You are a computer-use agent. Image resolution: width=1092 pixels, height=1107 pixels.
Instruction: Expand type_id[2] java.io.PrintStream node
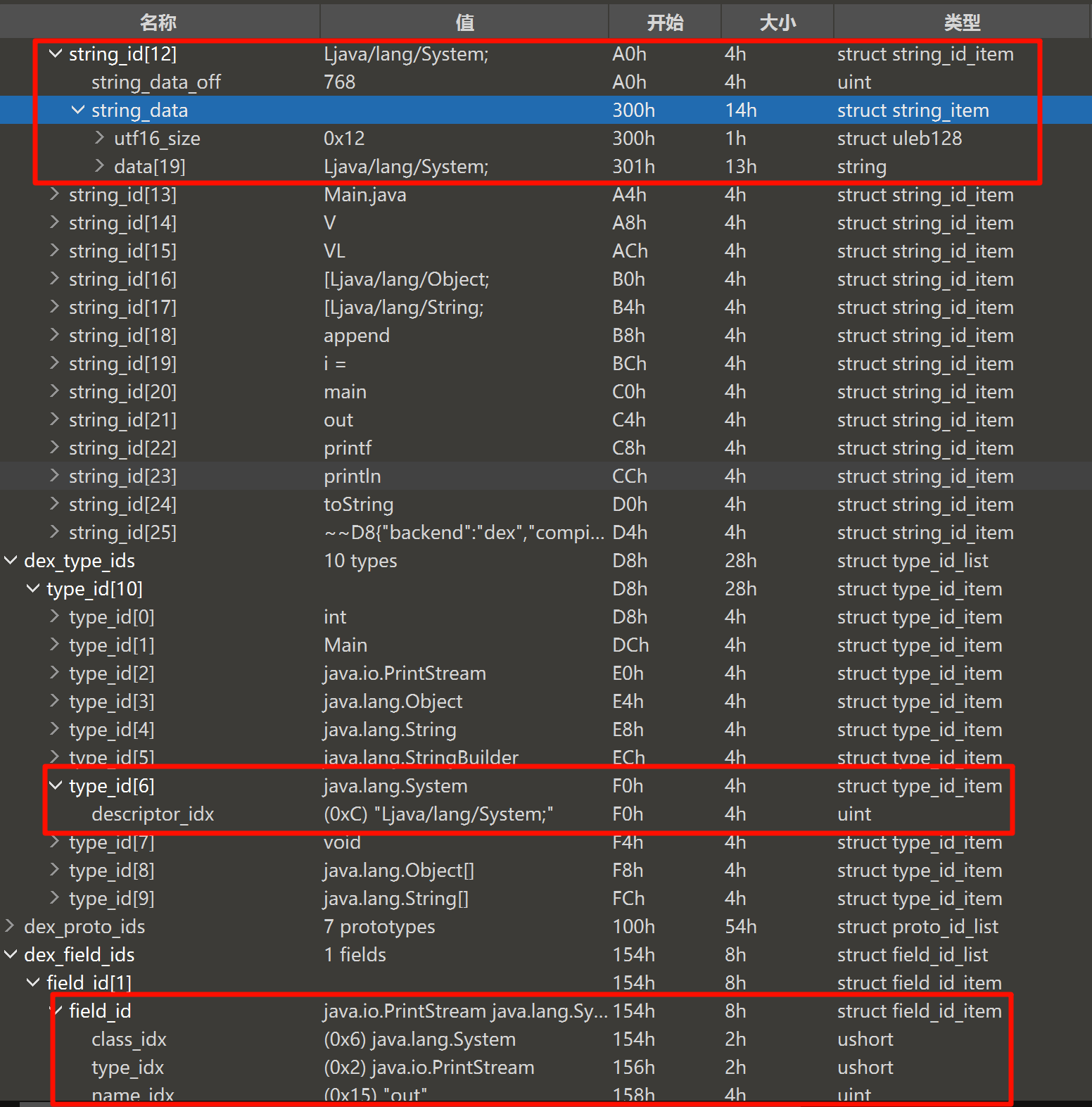click(55, 673)
